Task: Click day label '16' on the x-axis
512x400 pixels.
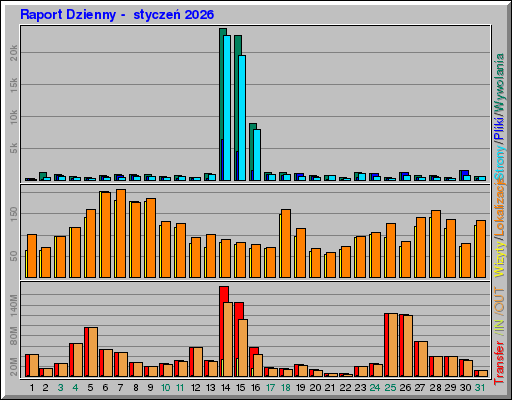Action: tap(255, 388)
